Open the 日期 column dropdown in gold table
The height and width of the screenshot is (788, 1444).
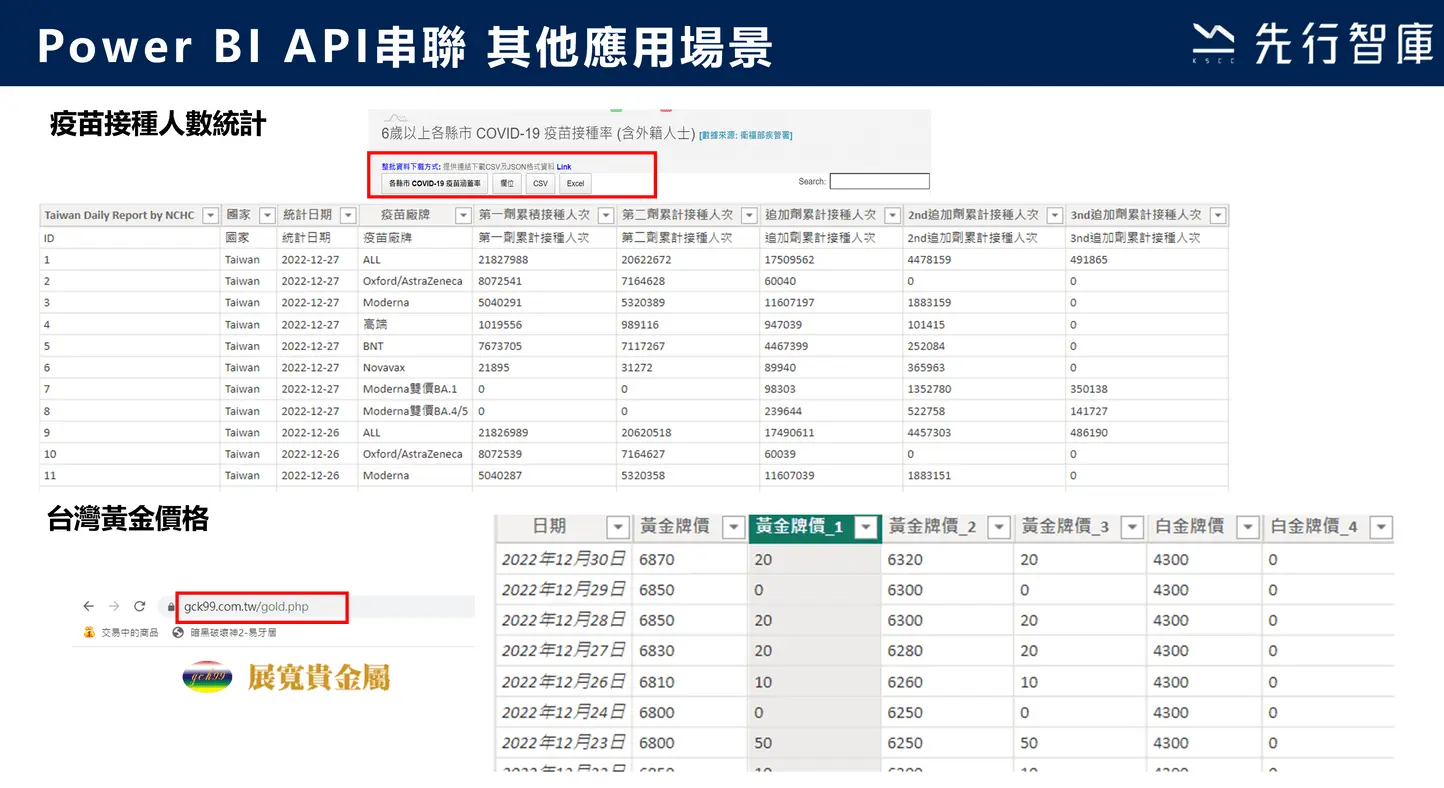[x=618, y=528]
